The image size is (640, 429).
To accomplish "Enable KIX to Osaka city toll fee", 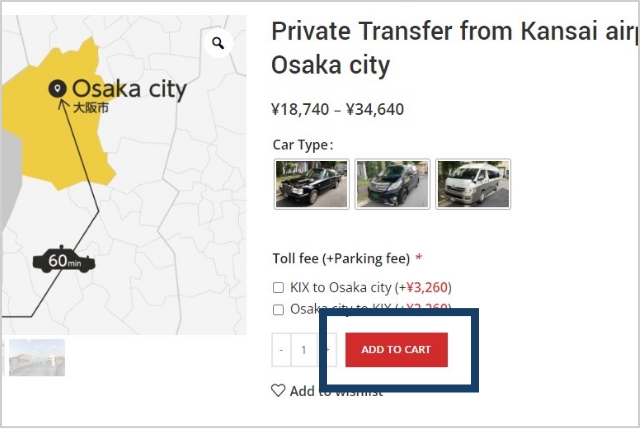I will pos(279,287).
